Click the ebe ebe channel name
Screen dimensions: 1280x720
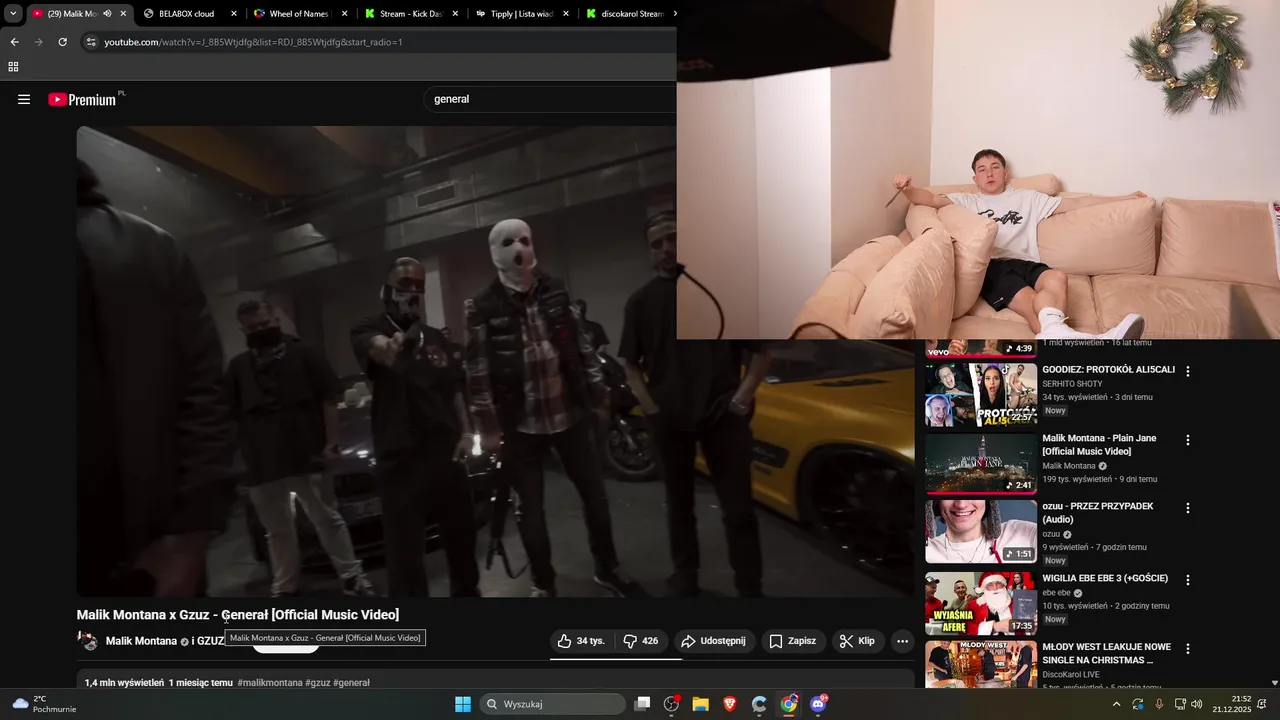(x=1056, y=592)
